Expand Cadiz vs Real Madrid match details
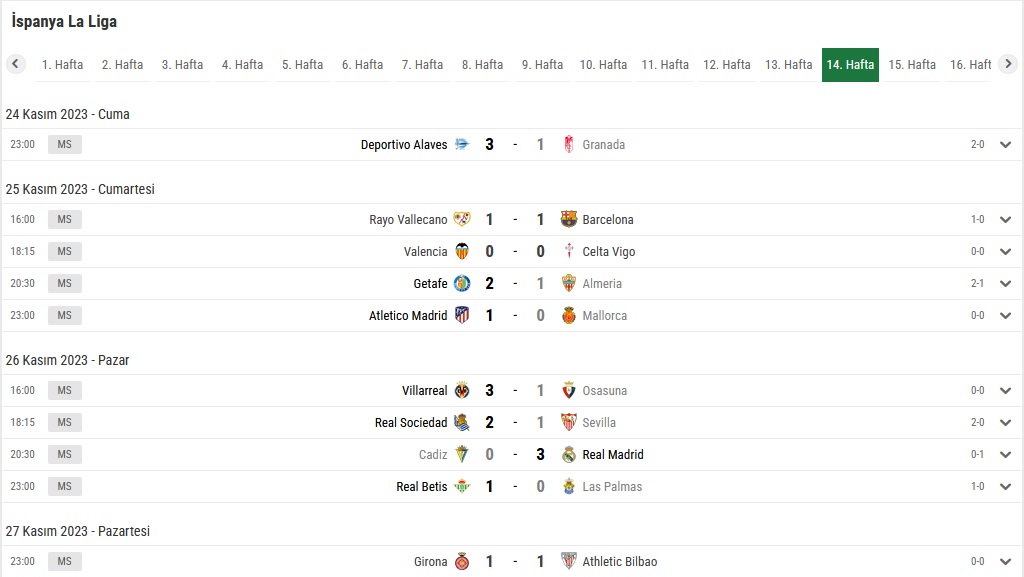This screenshot has height=577, width=1024. click(1005, 454)
